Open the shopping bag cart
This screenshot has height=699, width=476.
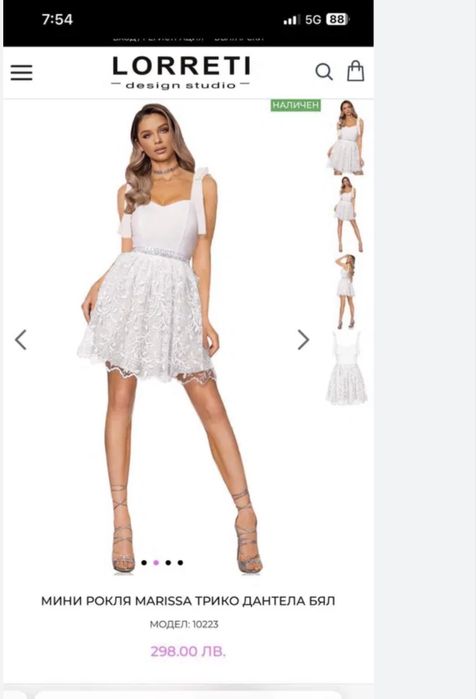pos(356,71)
